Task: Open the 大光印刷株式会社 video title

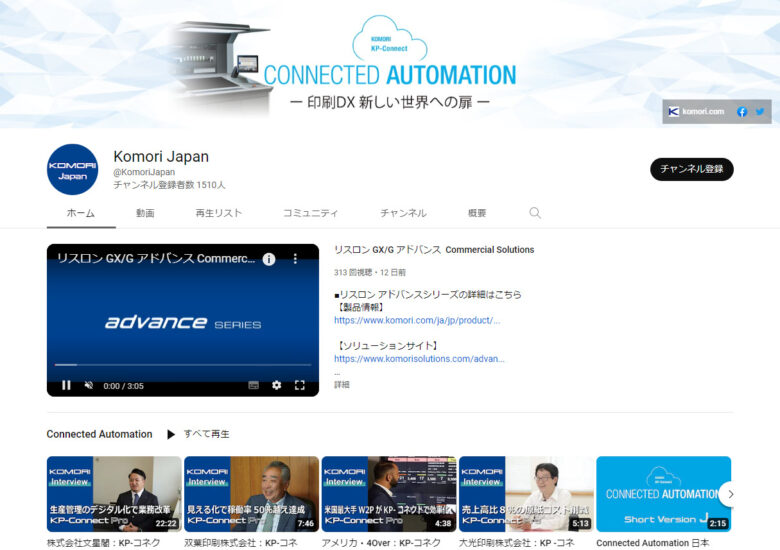Action: point(516,543)
